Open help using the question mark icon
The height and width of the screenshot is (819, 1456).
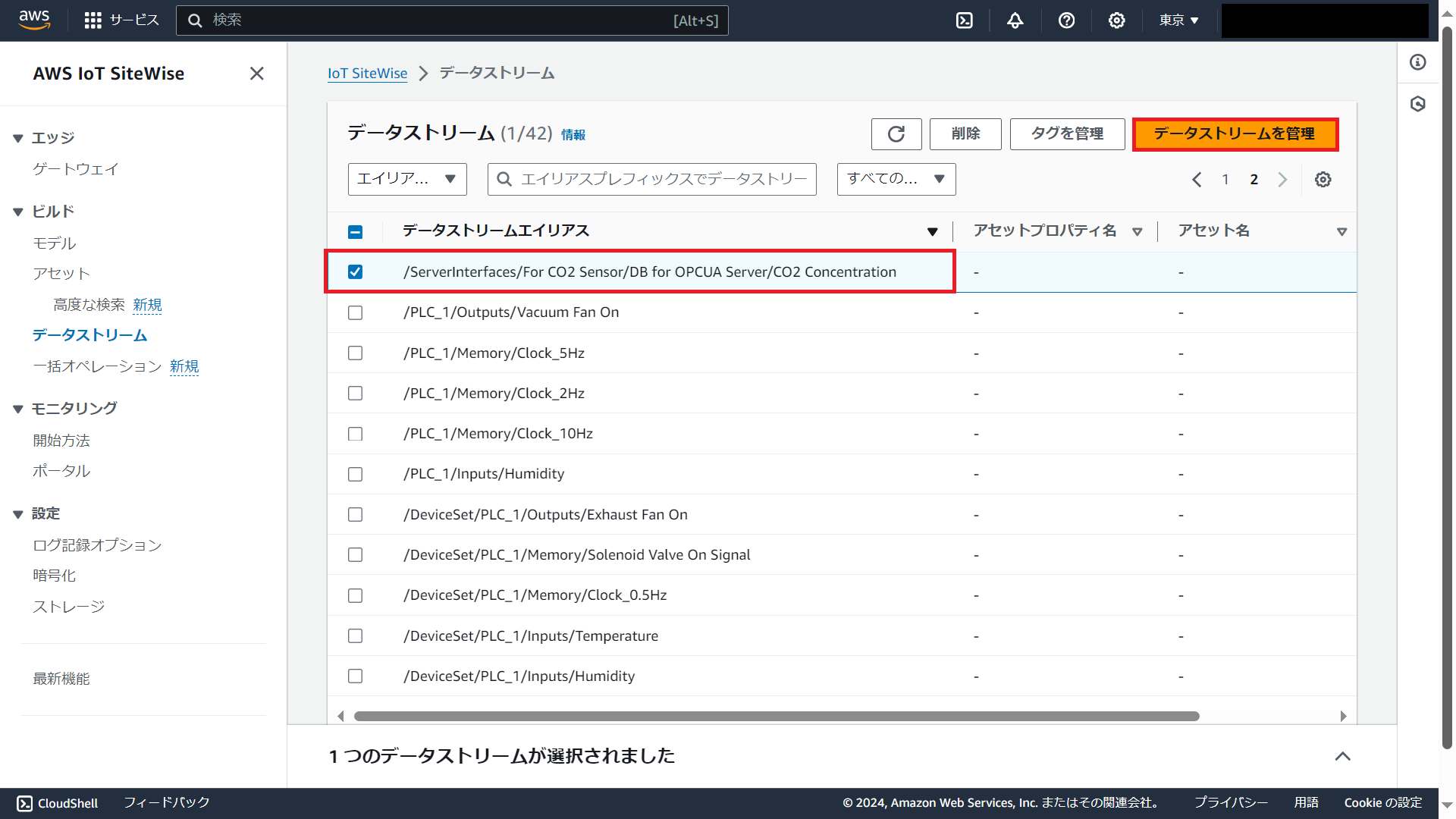[x=1067, y=20]
